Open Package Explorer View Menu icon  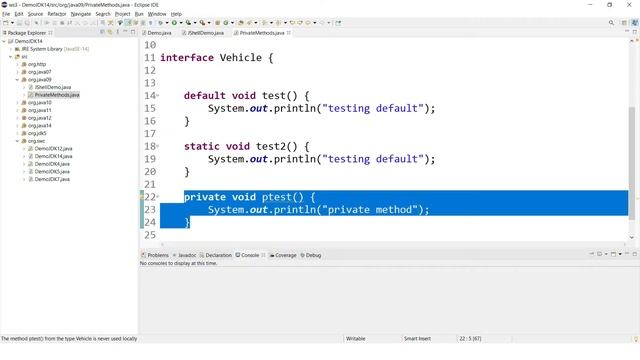click(118, 32)
